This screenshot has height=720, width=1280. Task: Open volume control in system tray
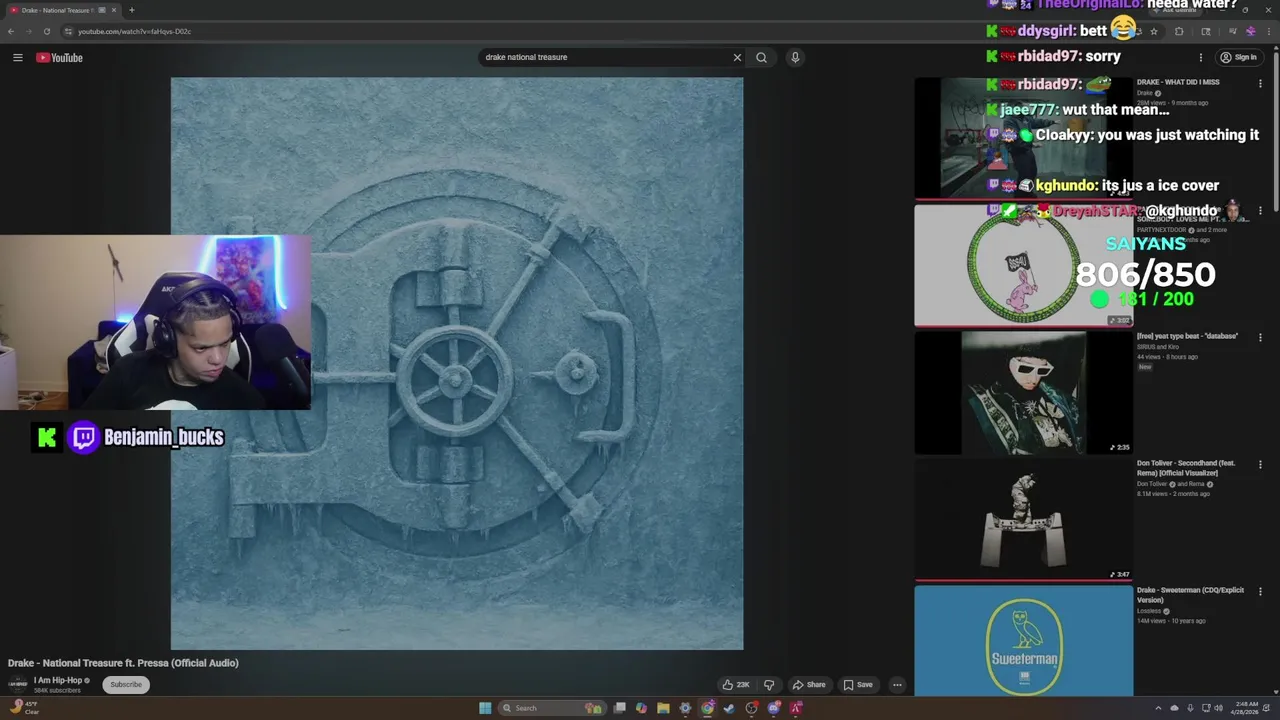[1219, 708]
